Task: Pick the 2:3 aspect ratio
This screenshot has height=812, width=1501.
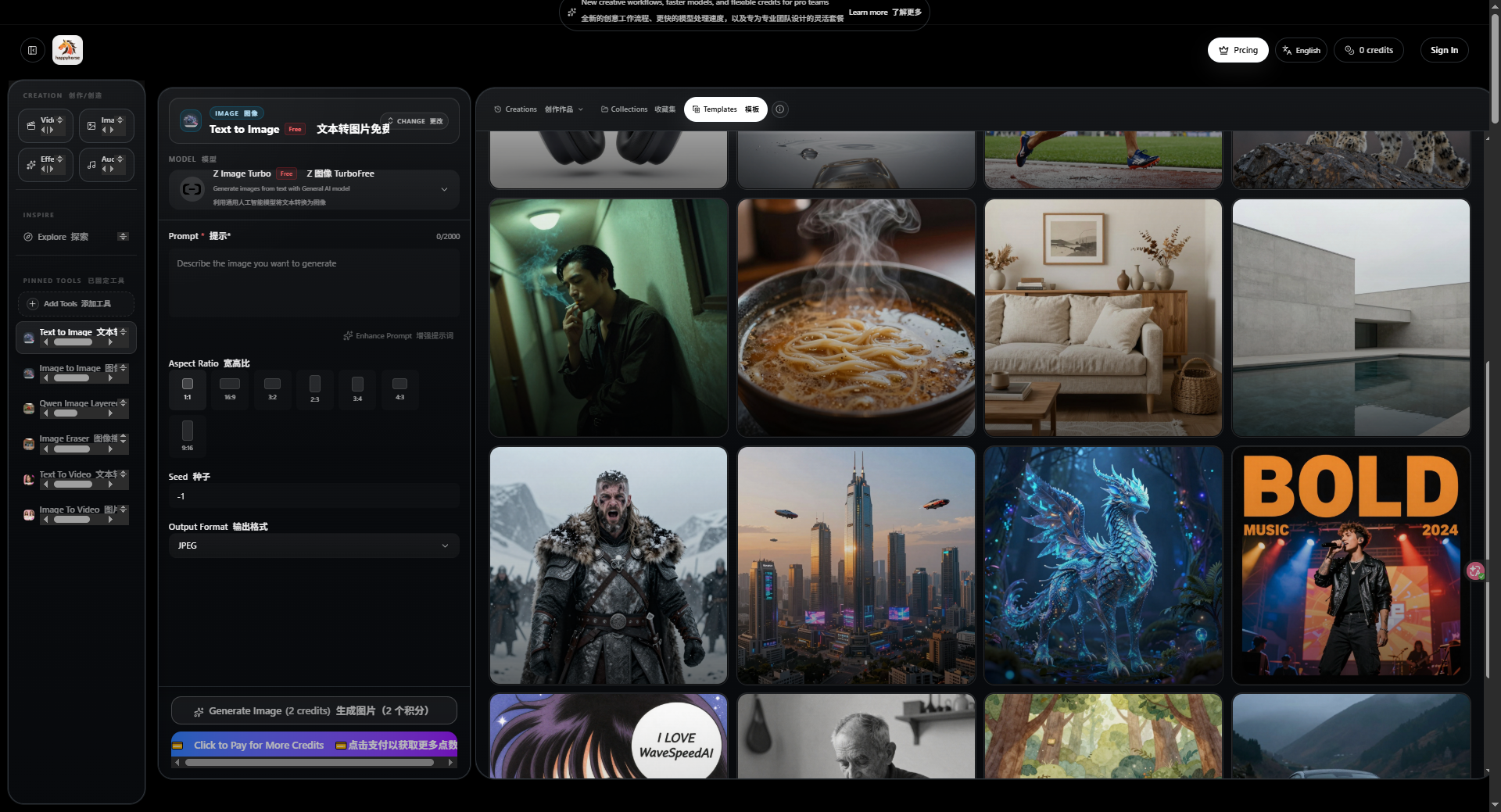Action: tap(314, 389)
